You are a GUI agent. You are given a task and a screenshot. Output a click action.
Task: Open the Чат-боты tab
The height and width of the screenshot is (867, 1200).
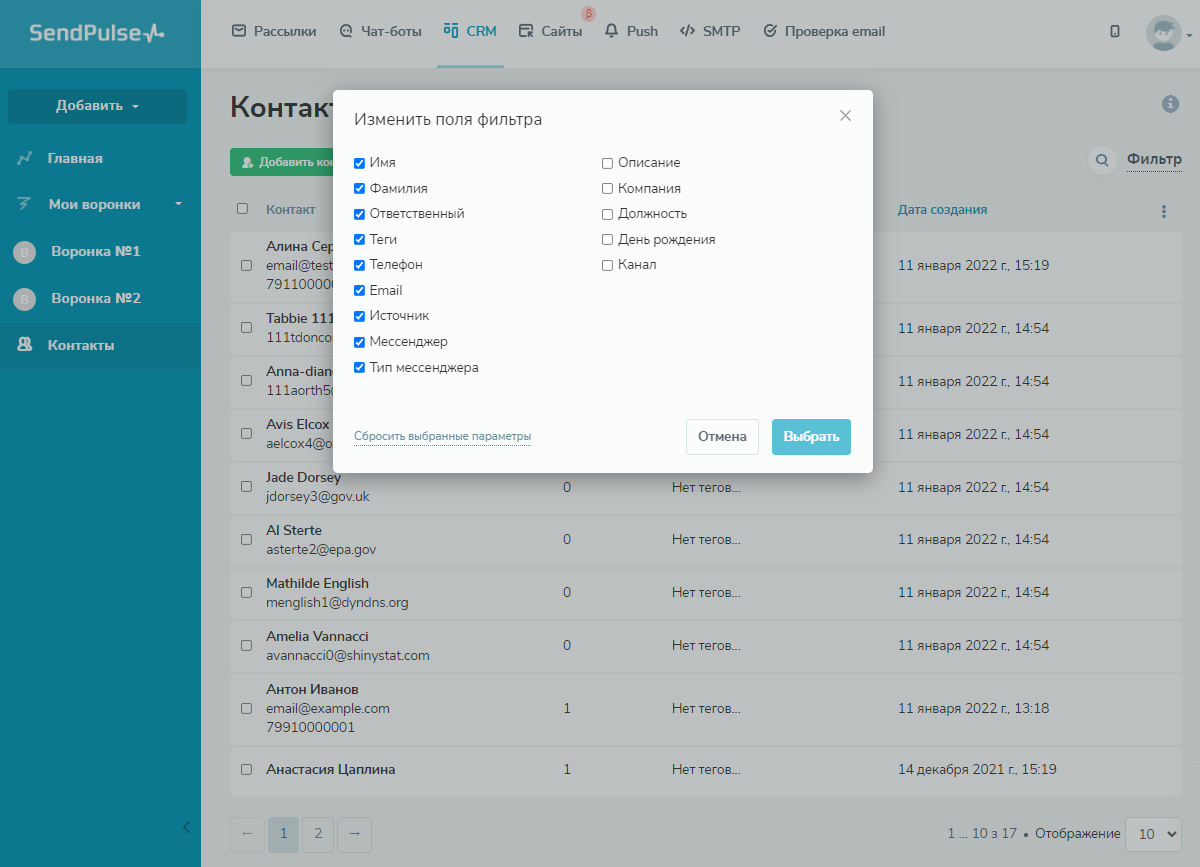pyautogui.click(x=380, y=31)
